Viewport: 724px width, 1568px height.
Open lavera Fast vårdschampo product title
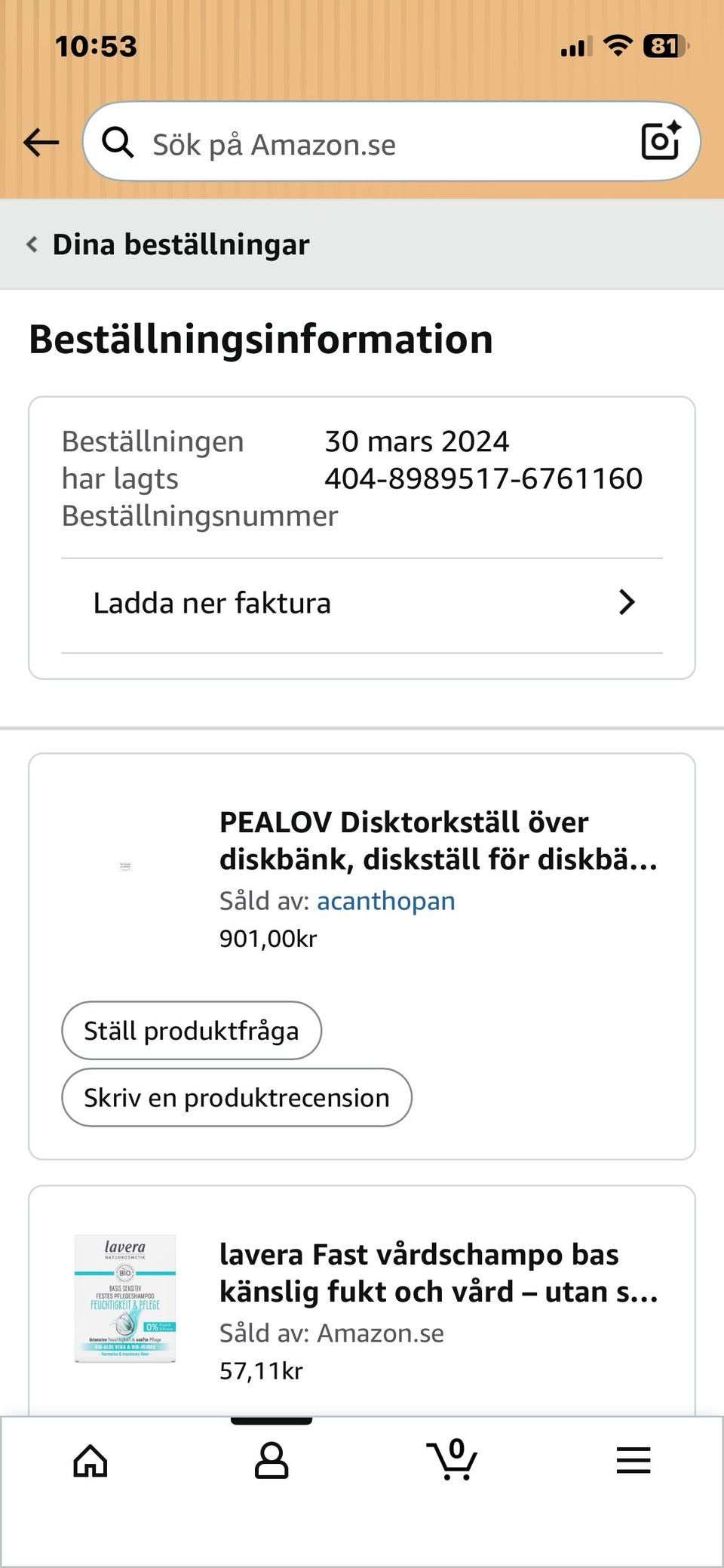coord(437,1272)
